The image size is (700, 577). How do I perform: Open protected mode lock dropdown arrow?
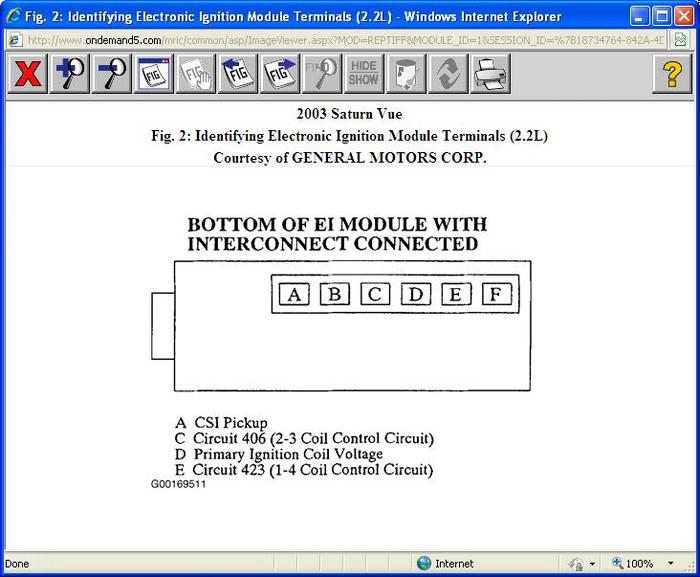click(592, 564)
